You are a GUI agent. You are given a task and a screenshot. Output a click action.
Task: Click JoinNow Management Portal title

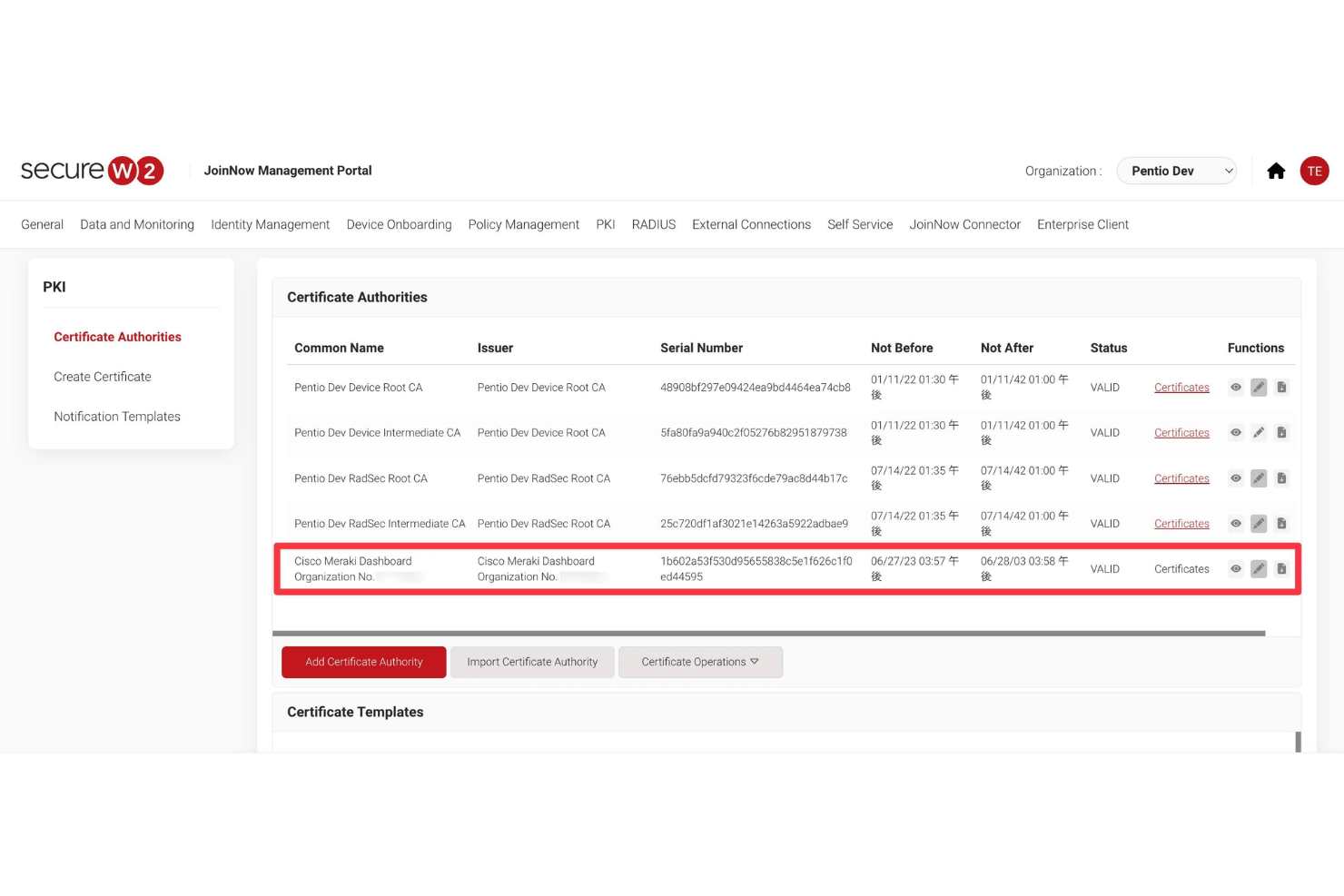pyautogui.click(x=288, y=171)
